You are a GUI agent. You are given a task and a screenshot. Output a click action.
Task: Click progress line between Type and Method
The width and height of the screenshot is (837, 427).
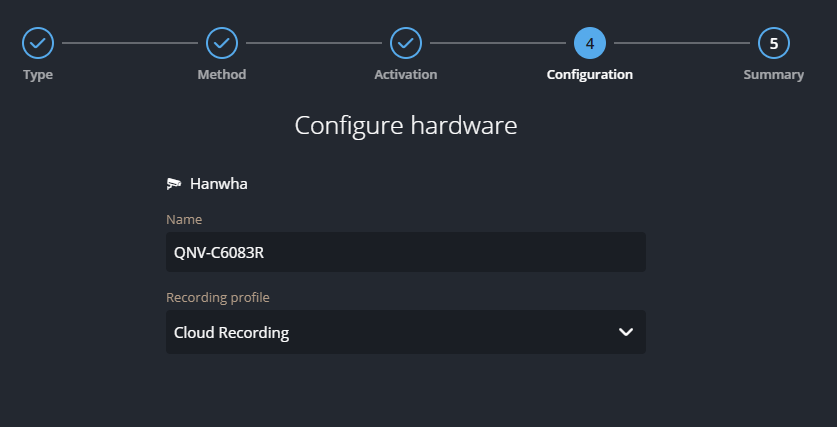(130, 43)
